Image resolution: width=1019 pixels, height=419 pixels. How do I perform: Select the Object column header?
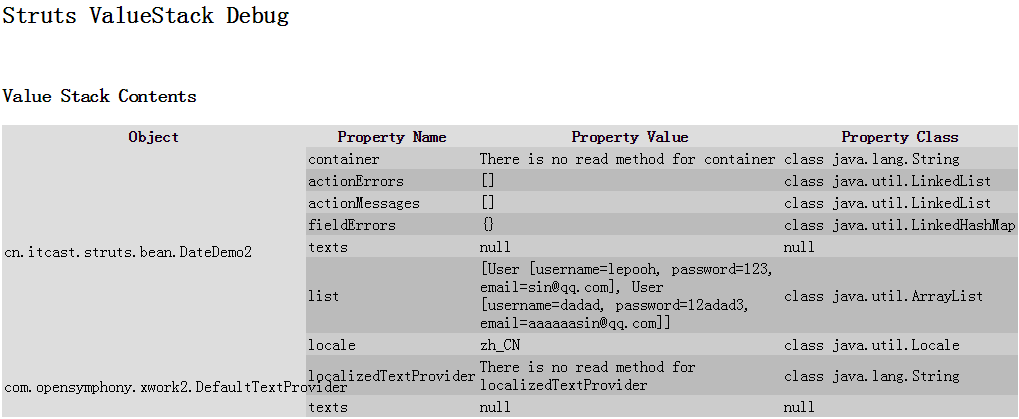point(154,137)
